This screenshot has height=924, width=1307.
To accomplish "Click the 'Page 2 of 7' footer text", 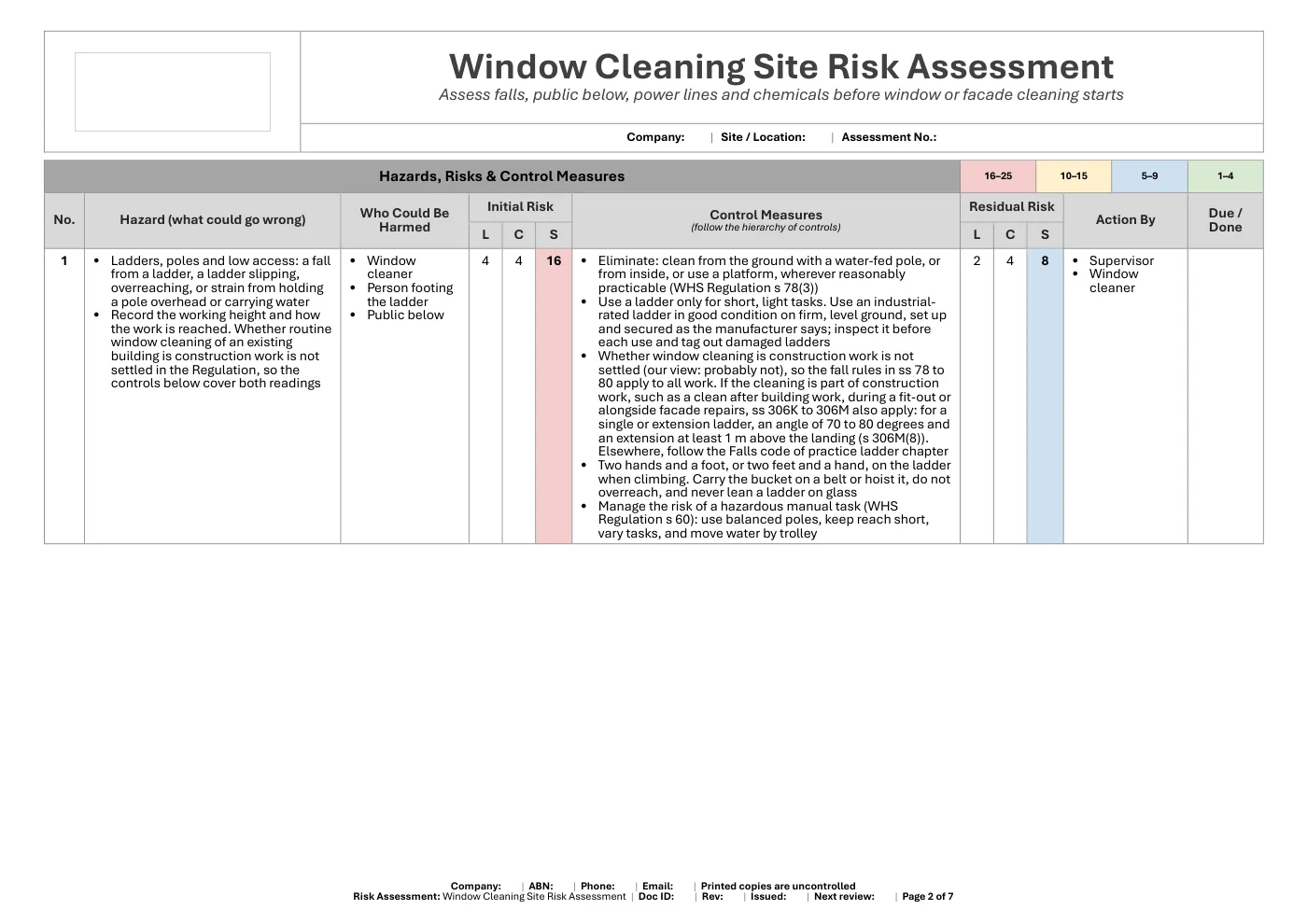I will click(928, 897).
